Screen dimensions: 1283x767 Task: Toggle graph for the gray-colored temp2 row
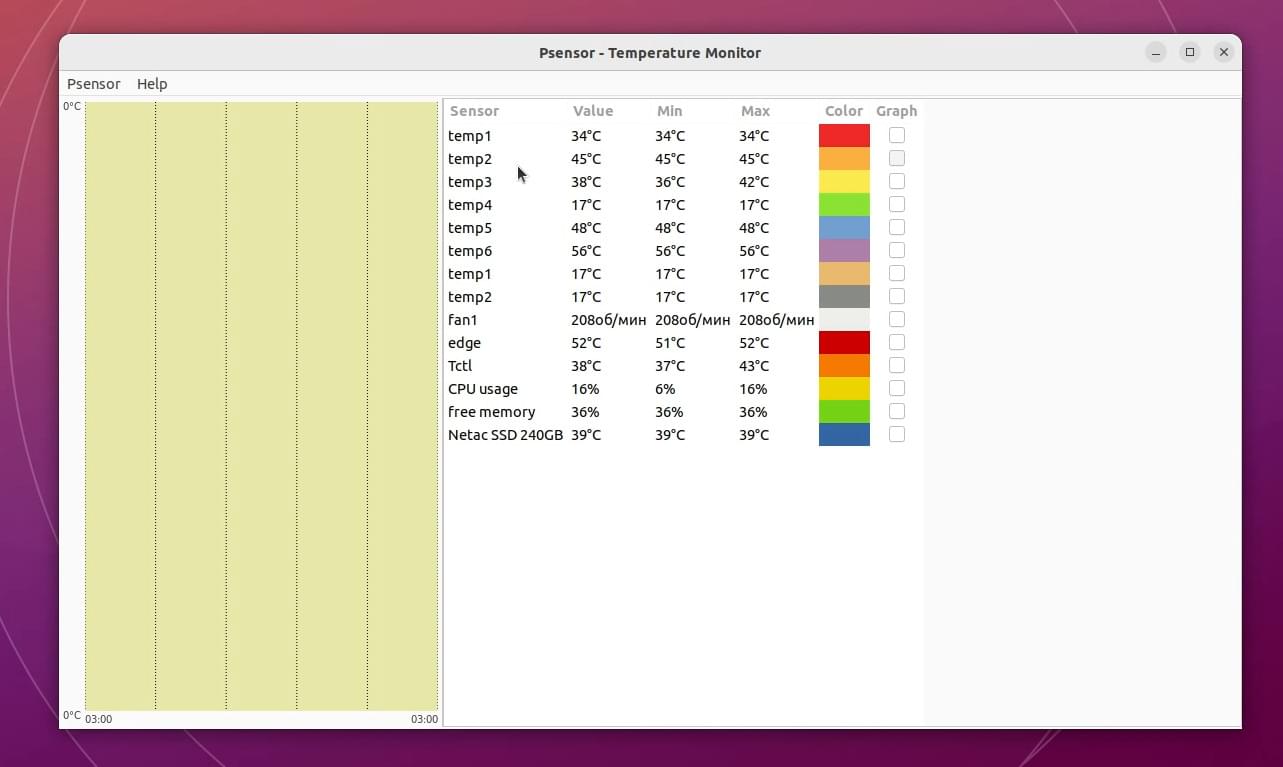(x=897, y=296)
